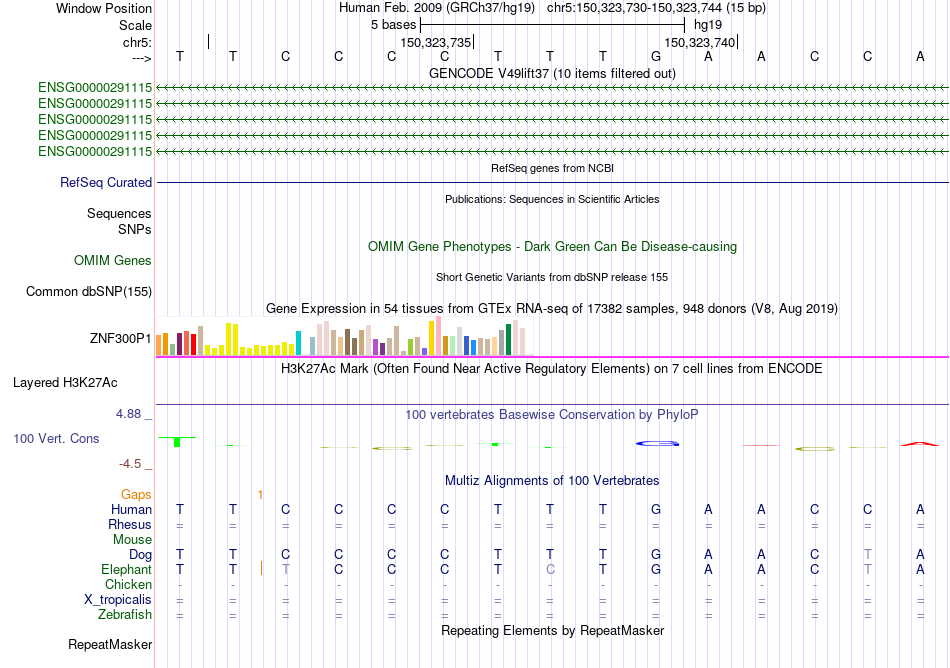The width and height of the screenshot is (950, 668).
Task: Click the Window Position track label
Action: (x=104, y=8)
